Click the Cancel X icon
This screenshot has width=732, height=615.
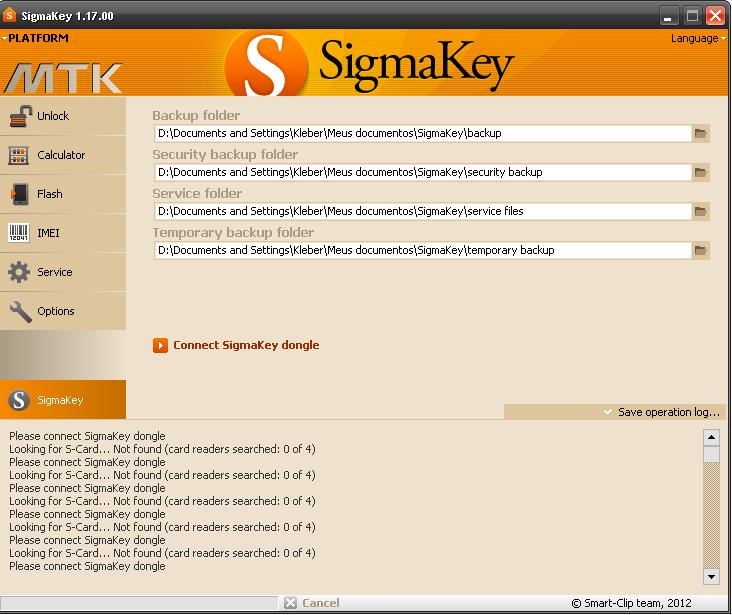click(290, 603)
